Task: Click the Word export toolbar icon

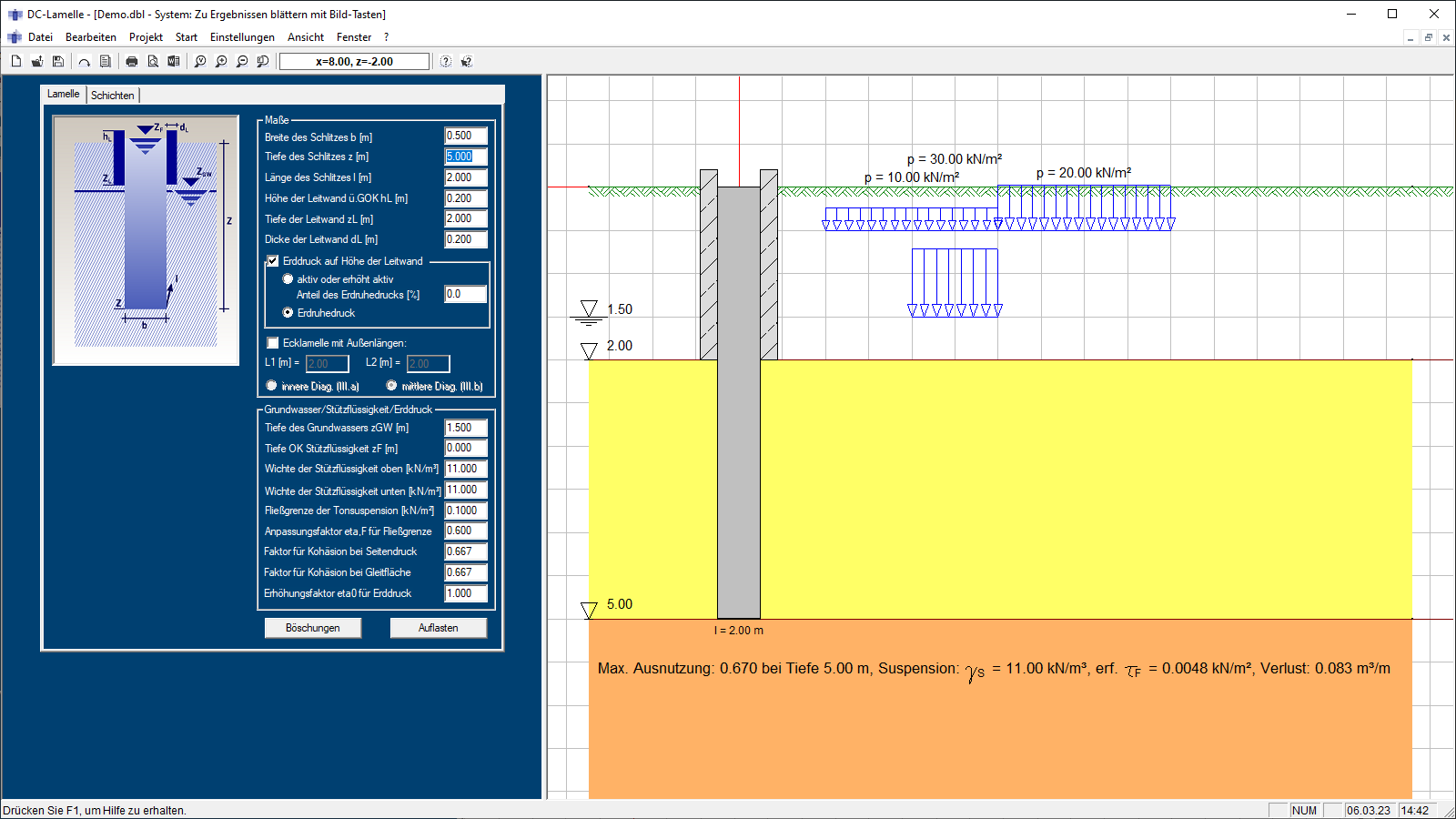Action: (174, 62)
